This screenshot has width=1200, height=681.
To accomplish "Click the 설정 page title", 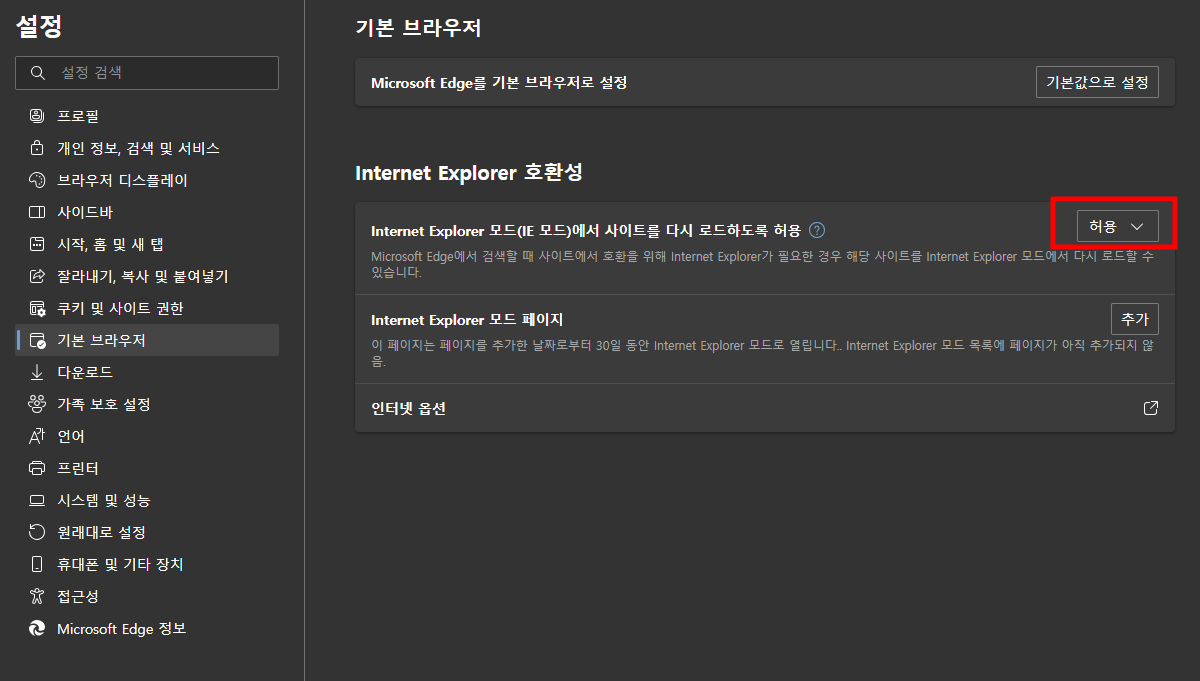I will [x=39, y=27].
